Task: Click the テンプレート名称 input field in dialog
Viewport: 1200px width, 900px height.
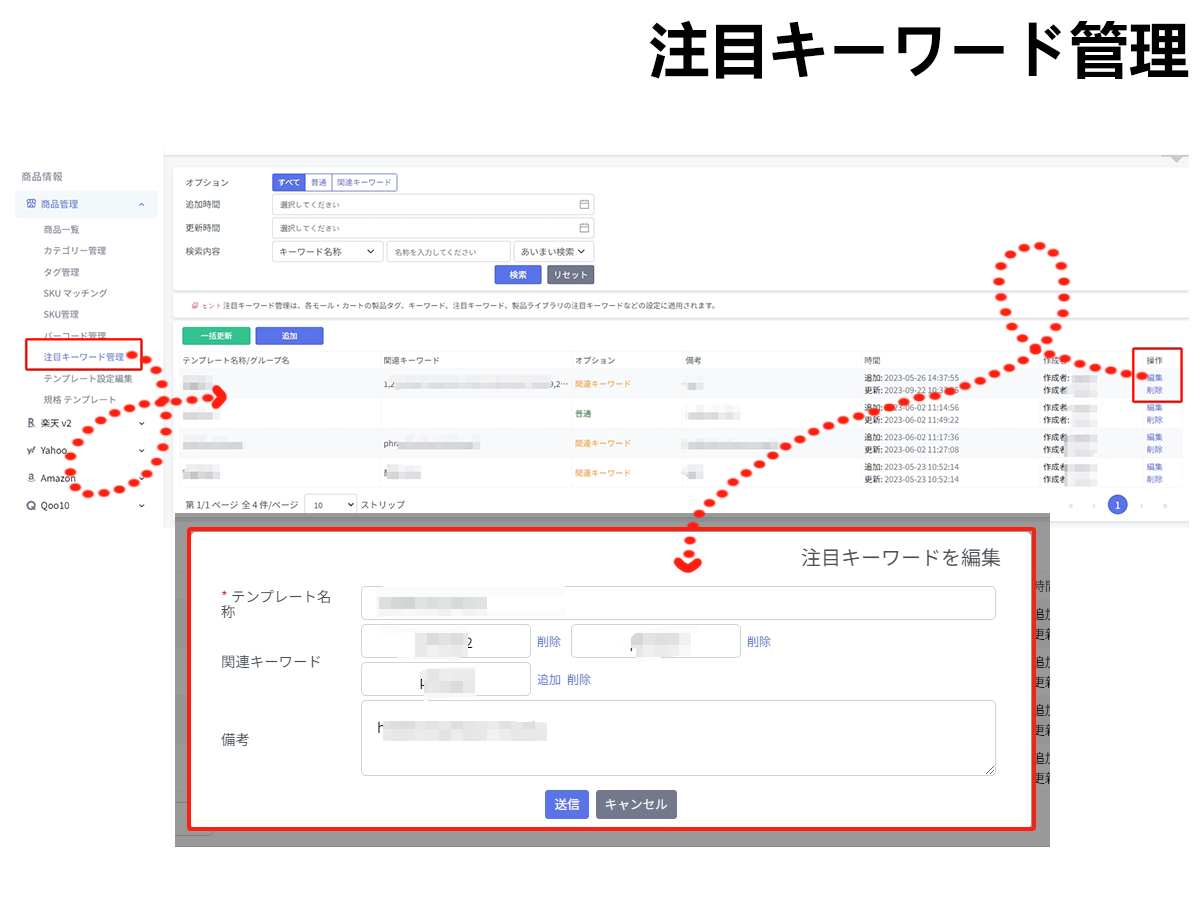Action: click(678, 603)
